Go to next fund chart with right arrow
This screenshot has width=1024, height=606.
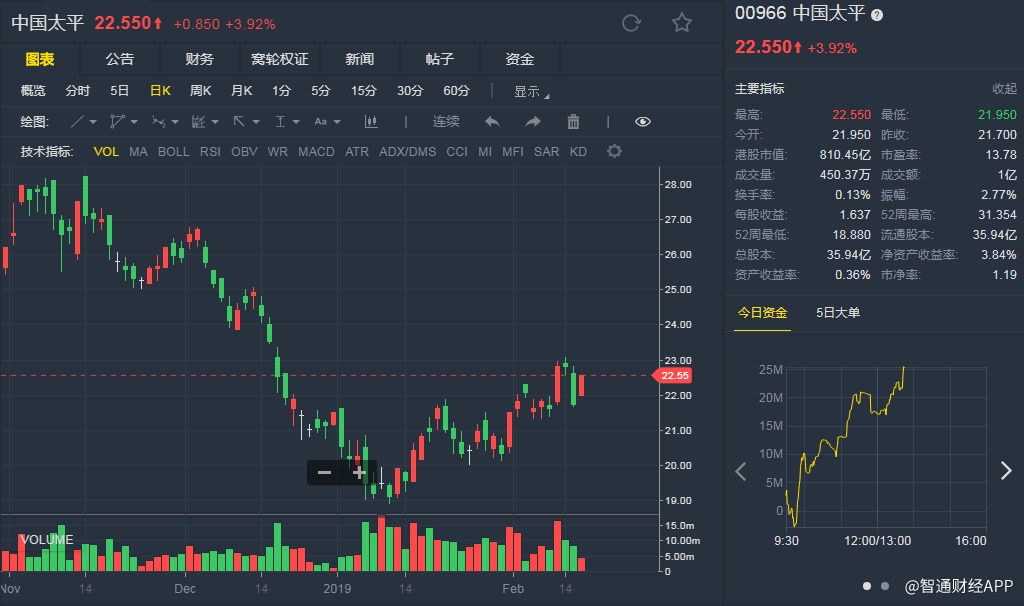pos(1006,471)
